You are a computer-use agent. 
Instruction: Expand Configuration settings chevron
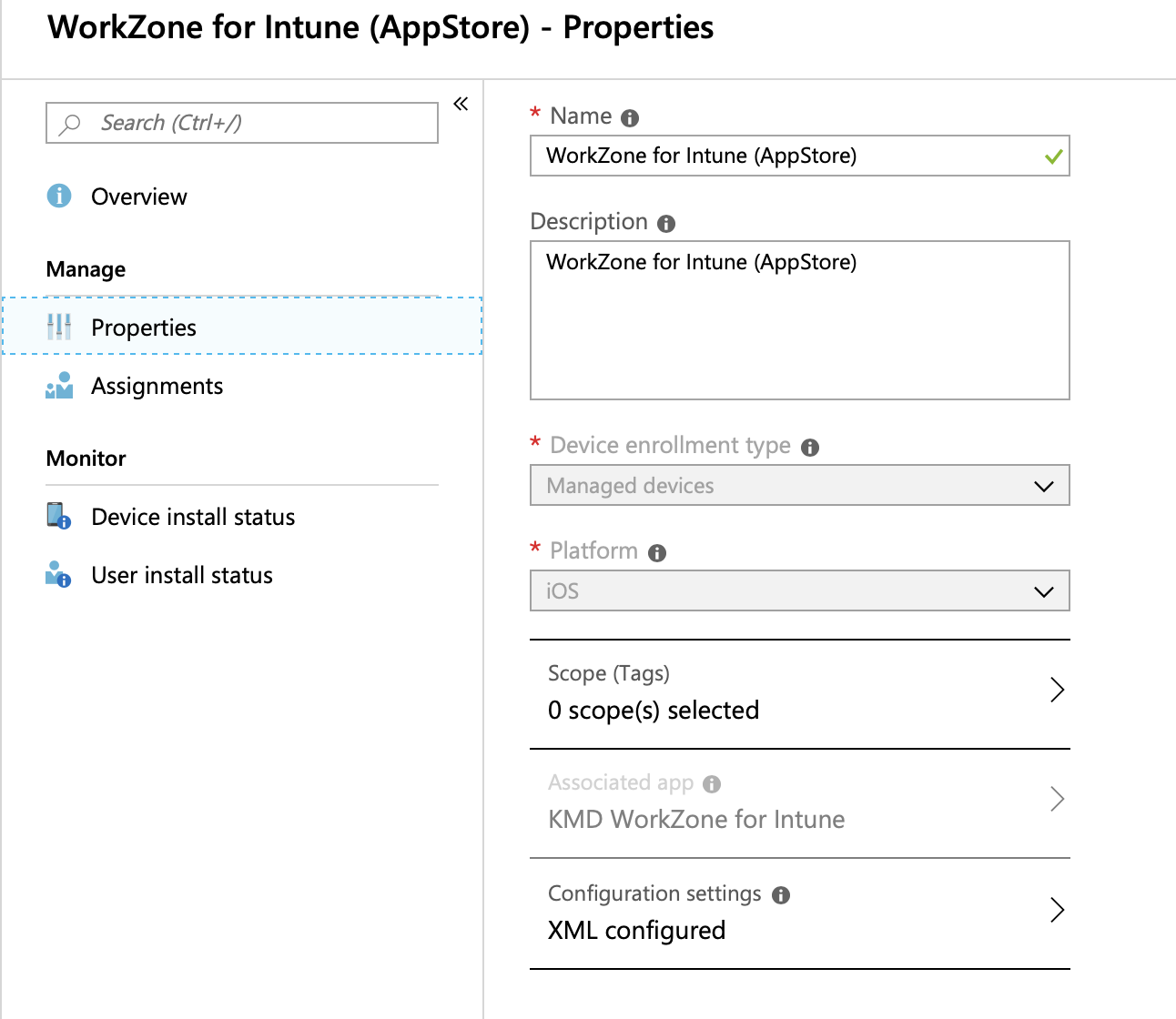pos(1057,910)
